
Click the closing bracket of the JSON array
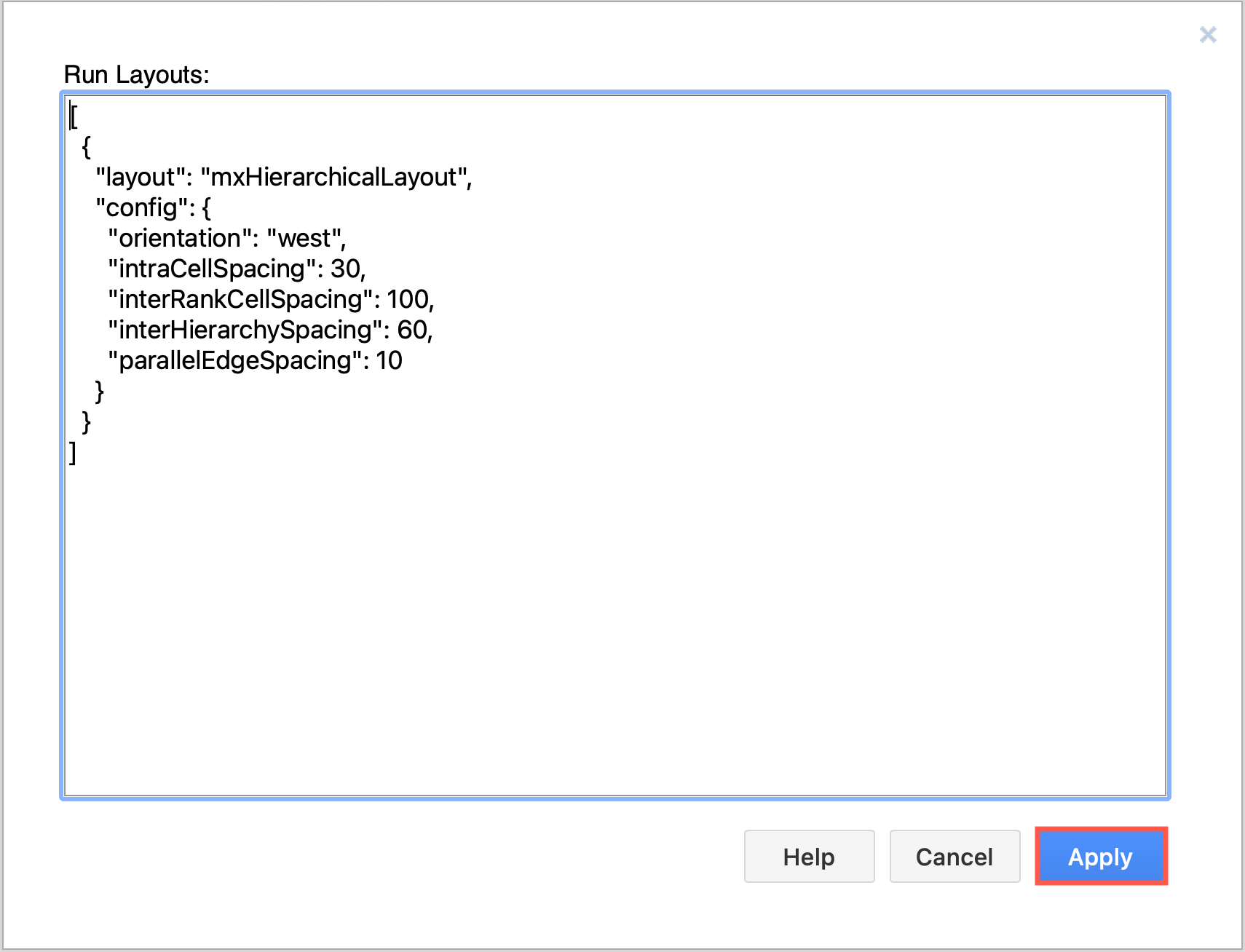72,453
